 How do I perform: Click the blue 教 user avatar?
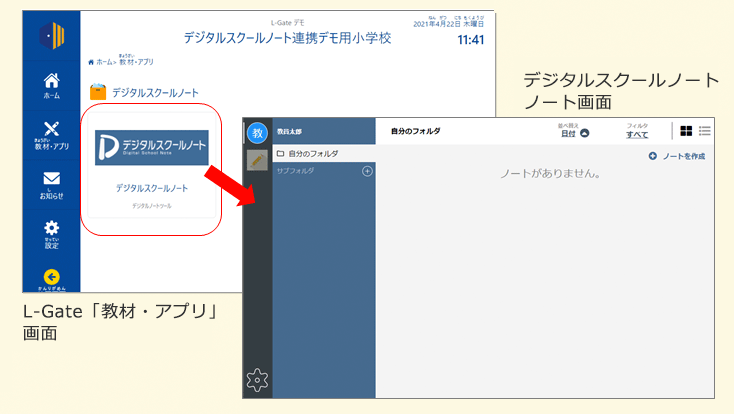click(257, 133)
